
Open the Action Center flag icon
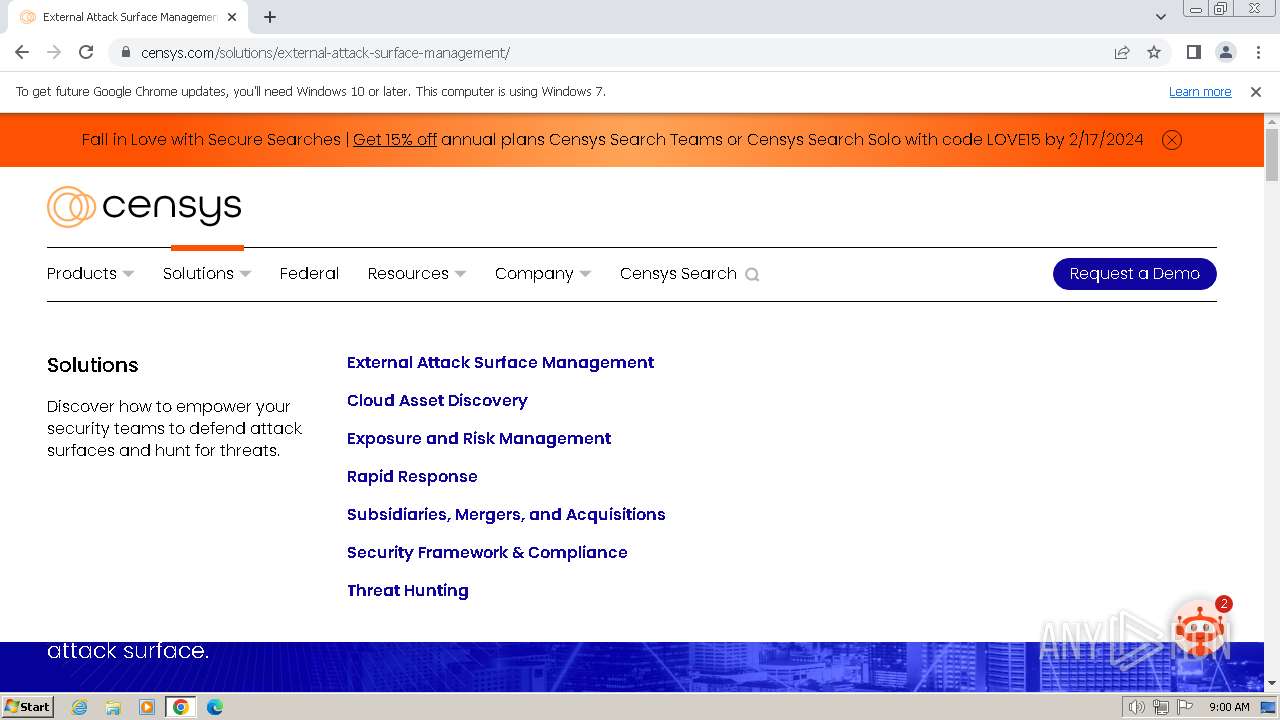point(1185,707)
